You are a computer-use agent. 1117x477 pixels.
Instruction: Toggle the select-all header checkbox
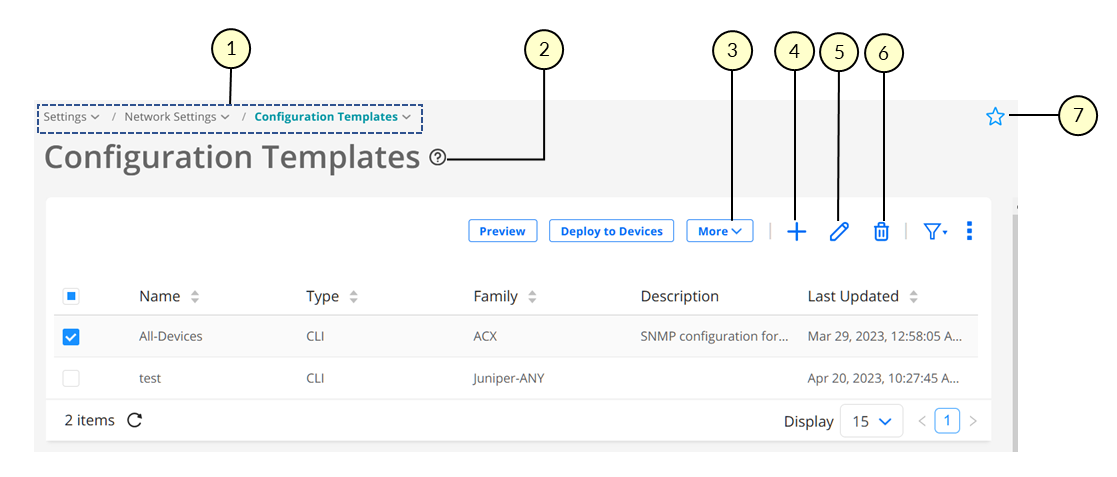pos(71,296)
